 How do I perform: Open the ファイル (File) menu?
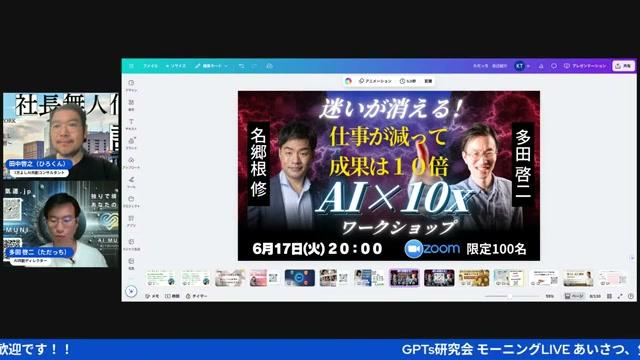150,66
